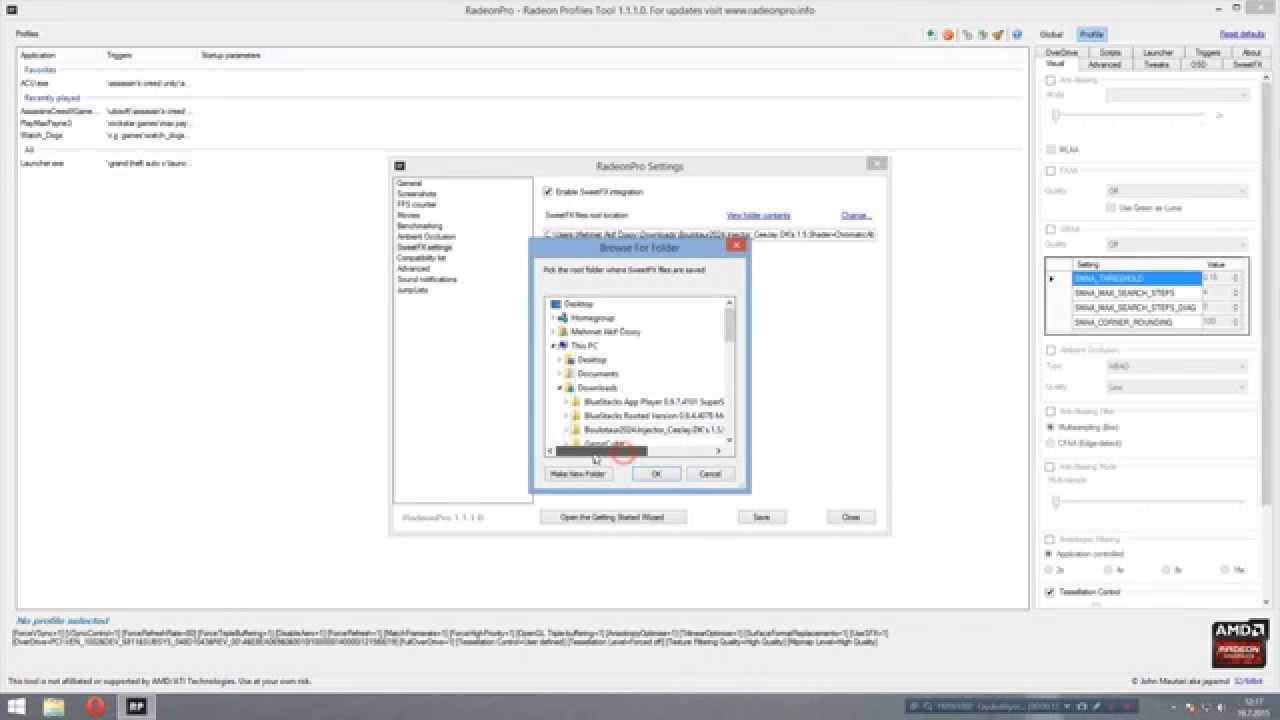
Task: Open the Start menu on taskbar
Action: coord(18,707)
